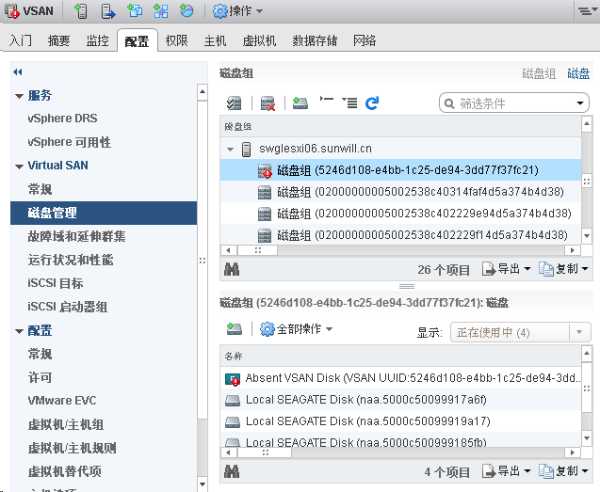Click the move hosts into cluster icon
The width and height of the screenshot is (600, 492).
pyautogui.click(x=108, y=11)
